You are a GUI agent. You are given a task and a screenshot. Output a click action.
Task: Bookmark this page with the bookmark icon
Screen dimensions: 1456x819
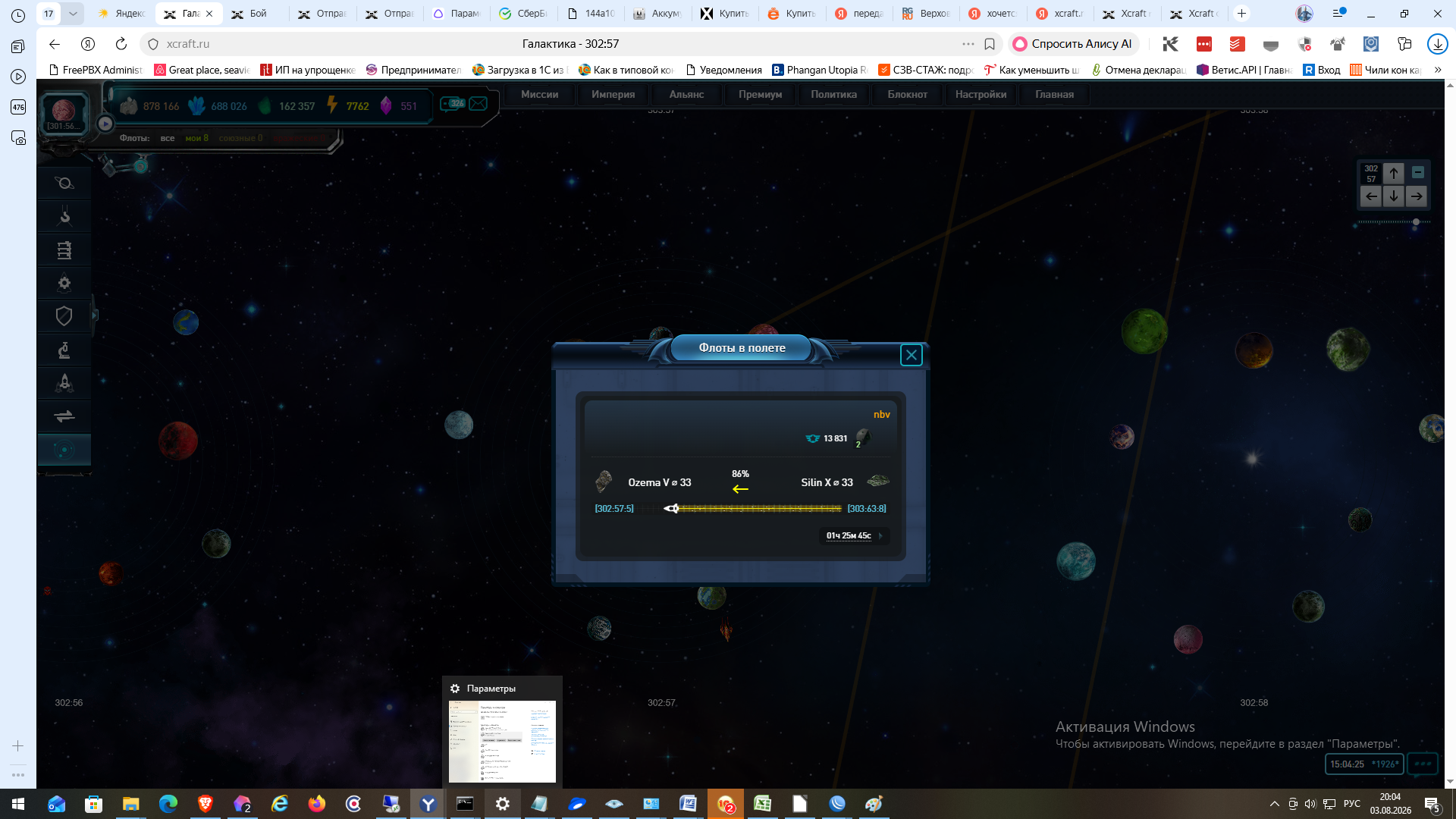coord(990,44)
